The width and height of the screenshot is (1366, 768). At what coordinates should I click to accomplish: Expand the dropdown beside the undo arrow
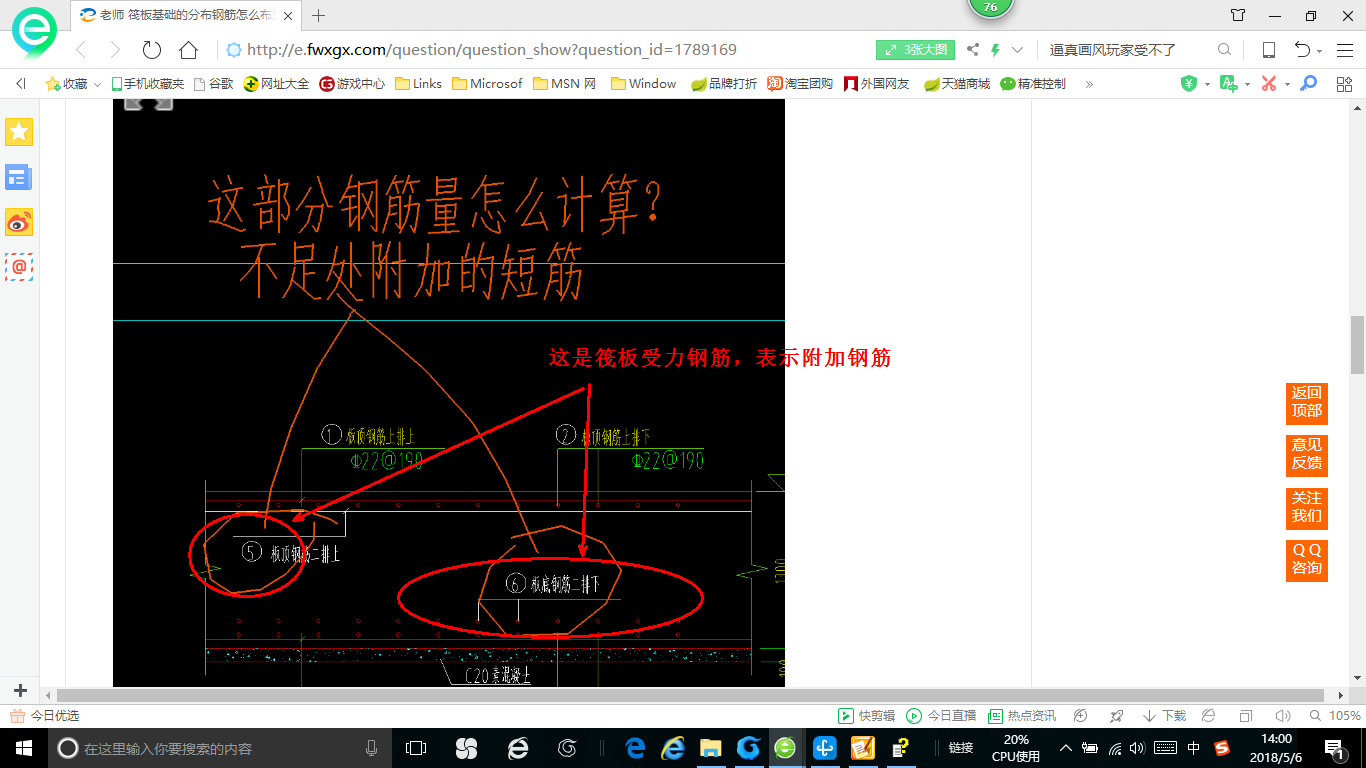[x=1320, y=51]
